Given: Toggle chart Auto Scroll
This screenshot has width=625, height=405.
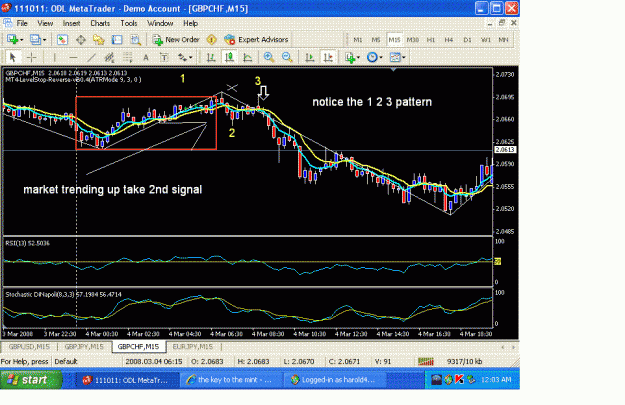Looking at the screenshot, I should (x=310, y=57).
